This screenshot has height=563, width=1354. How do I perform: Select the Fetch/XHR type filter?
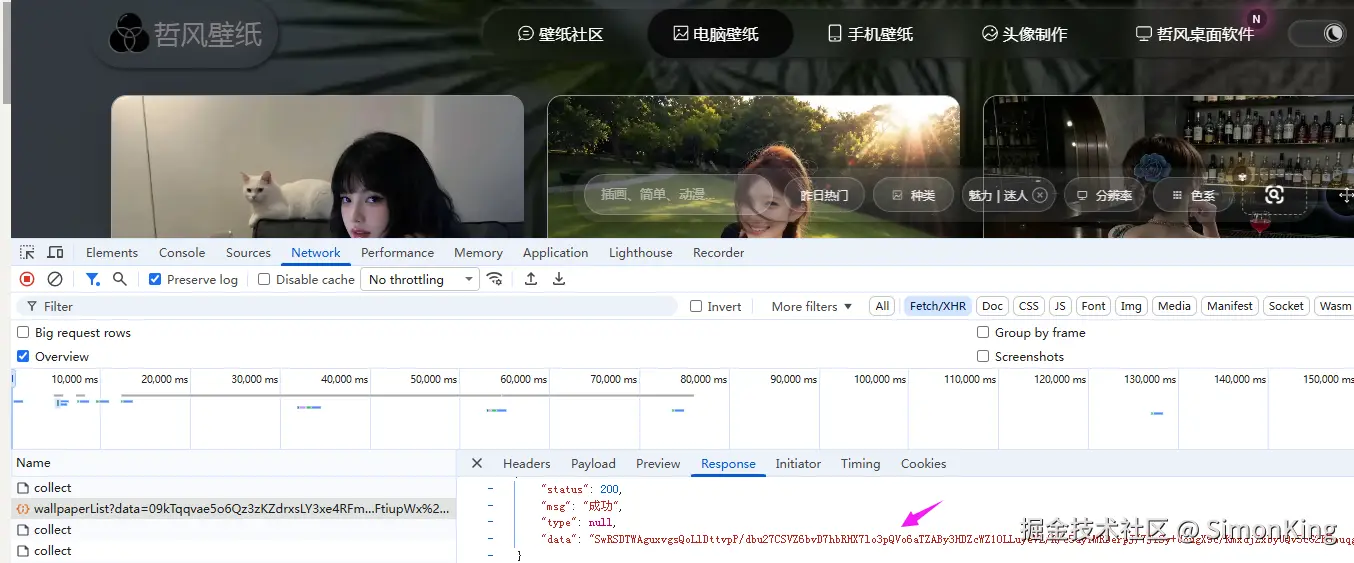(938, 306)
